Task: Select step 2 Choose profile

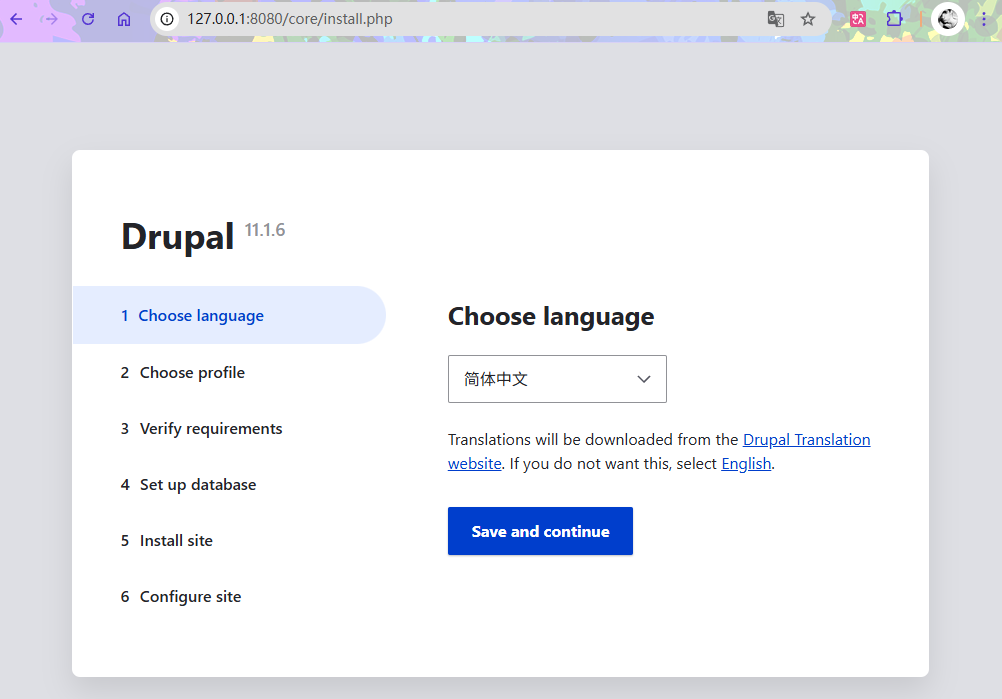Action: [183, 373]
